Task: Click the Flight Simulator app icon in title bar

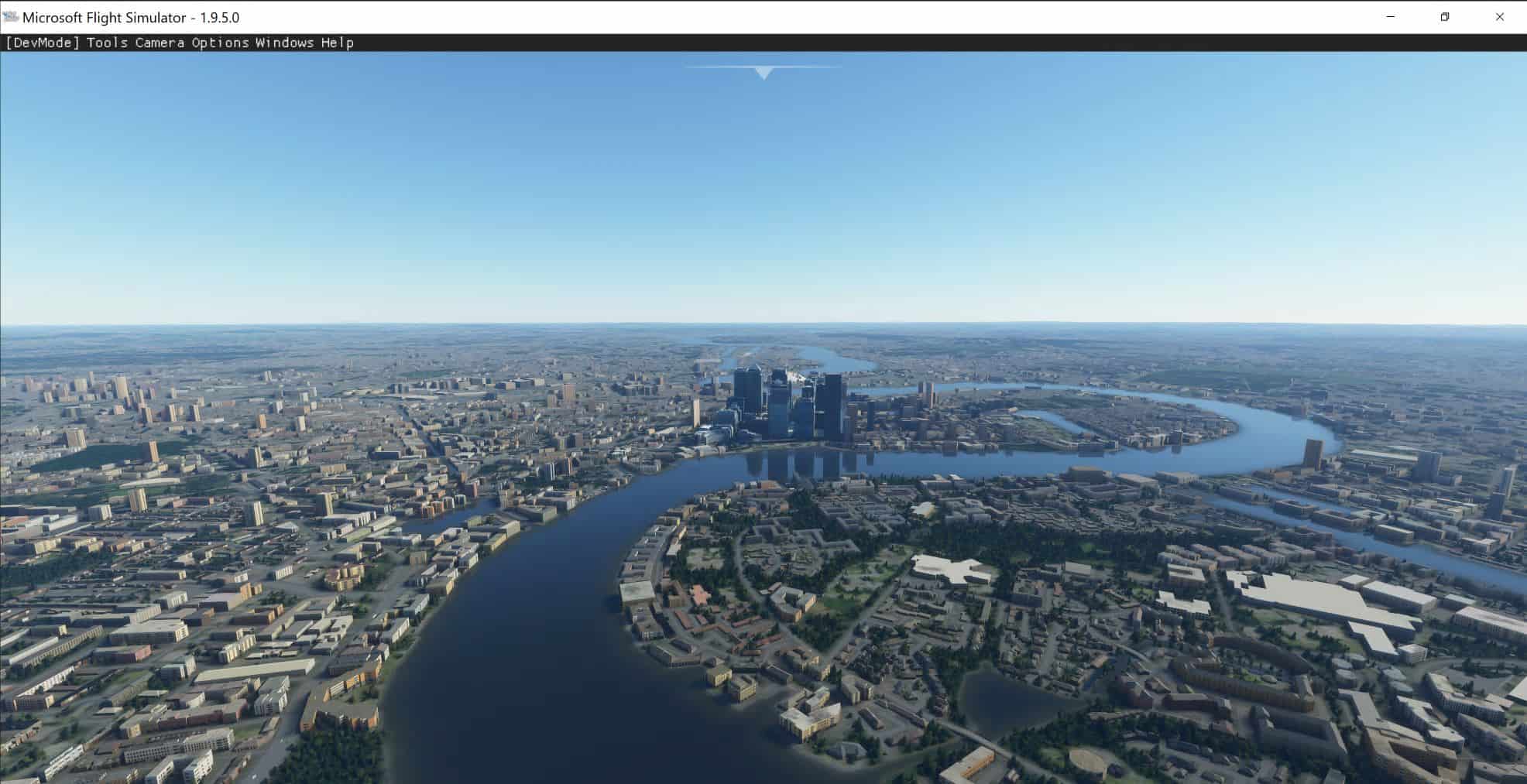Action: (11, 17)
